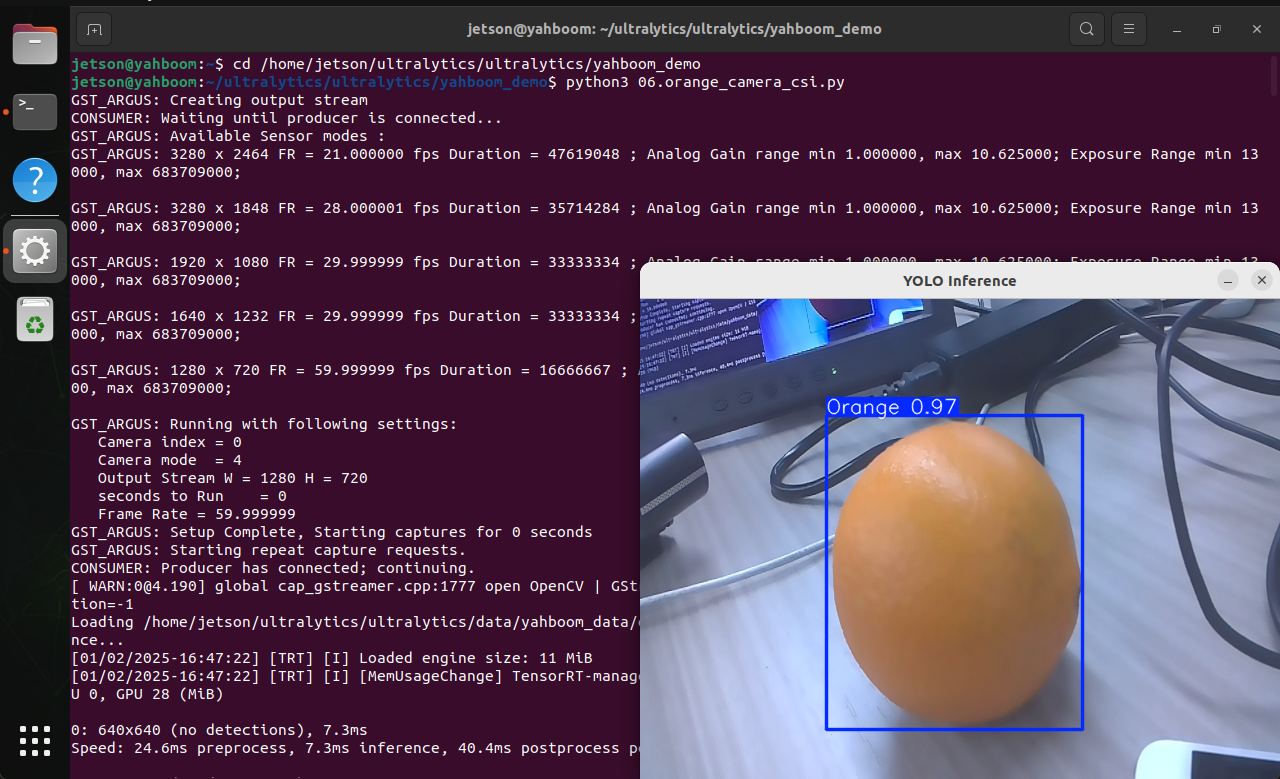Viewport: 1280px width, 779px height.
Task: Click 'Starting repeat capture requests' line
Action: 269,550
